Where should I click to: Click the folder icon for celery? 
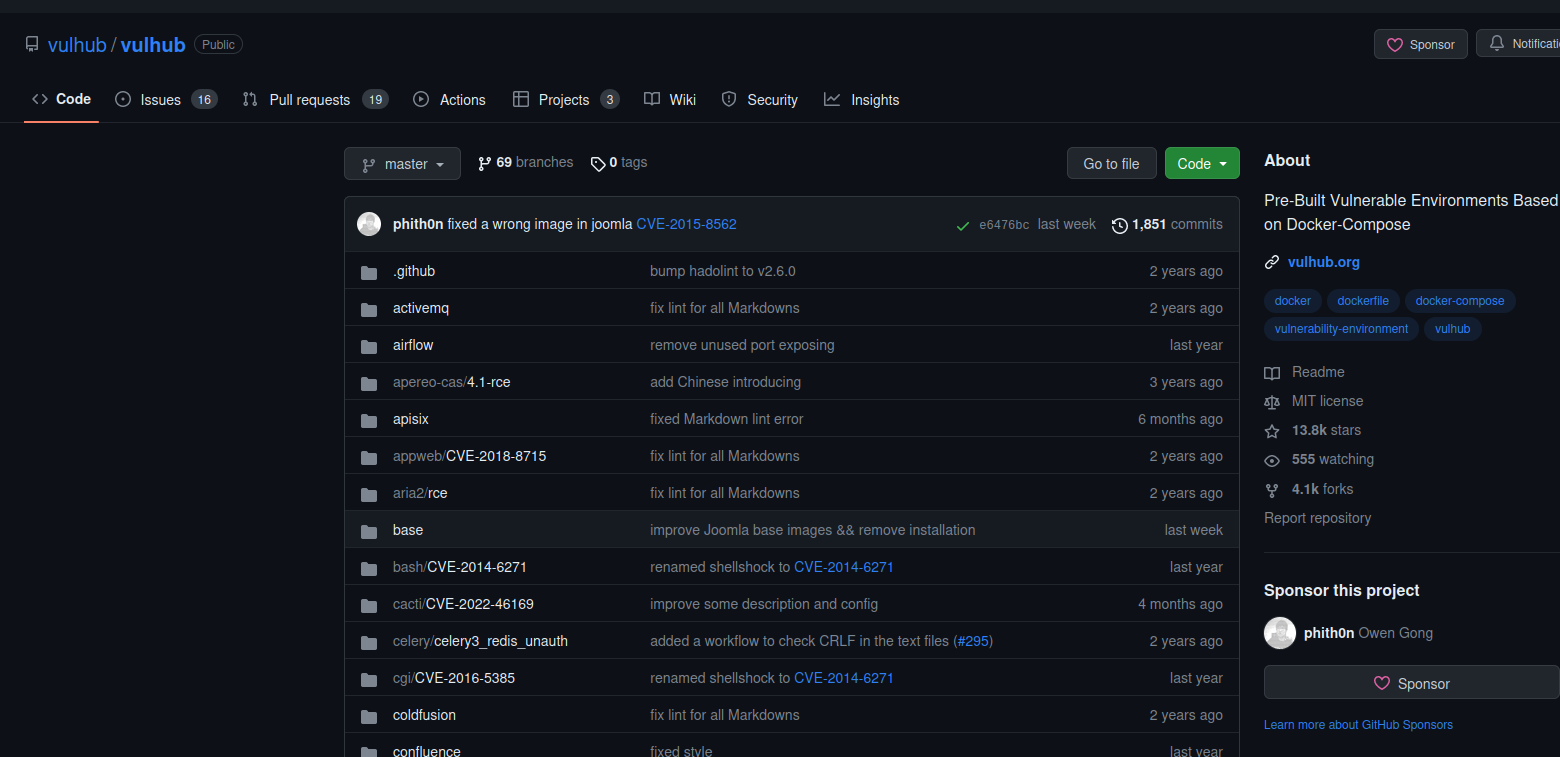(369, 642)
